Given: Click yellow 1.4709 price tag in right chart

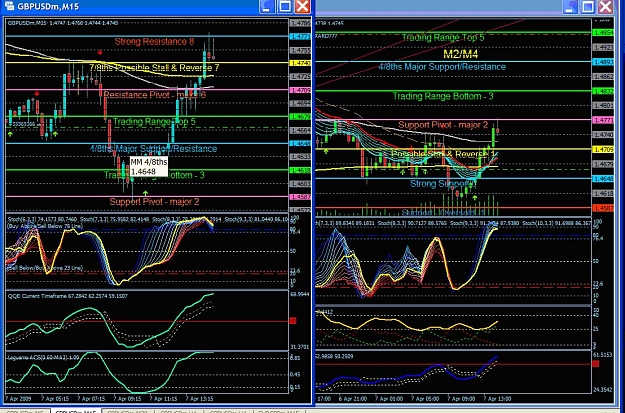Looking at the screenshot, I should (x=603, y=149).
